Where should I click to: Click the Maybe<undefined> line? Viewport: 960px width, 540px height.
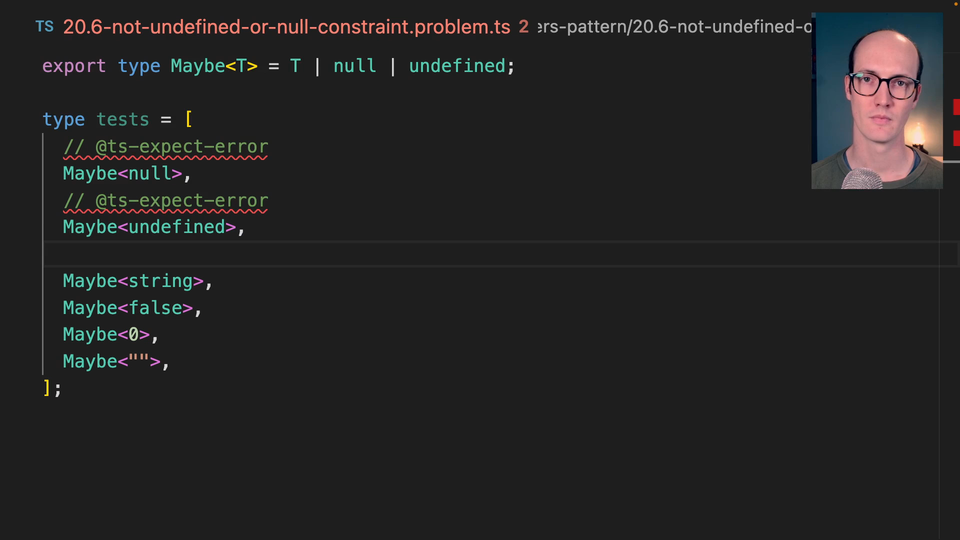[x=153, y=228]
